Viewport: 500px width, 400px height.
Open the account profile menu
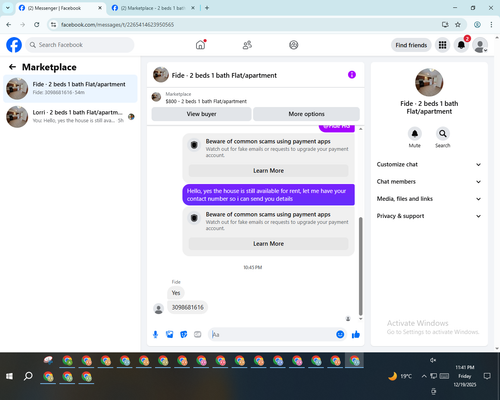tap(480, 45)
